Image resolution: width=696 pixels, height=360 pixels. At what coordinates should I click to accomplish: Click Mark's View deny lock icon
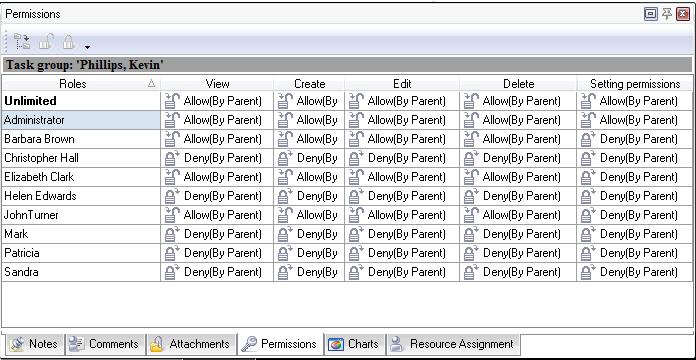tap(172, 234)
